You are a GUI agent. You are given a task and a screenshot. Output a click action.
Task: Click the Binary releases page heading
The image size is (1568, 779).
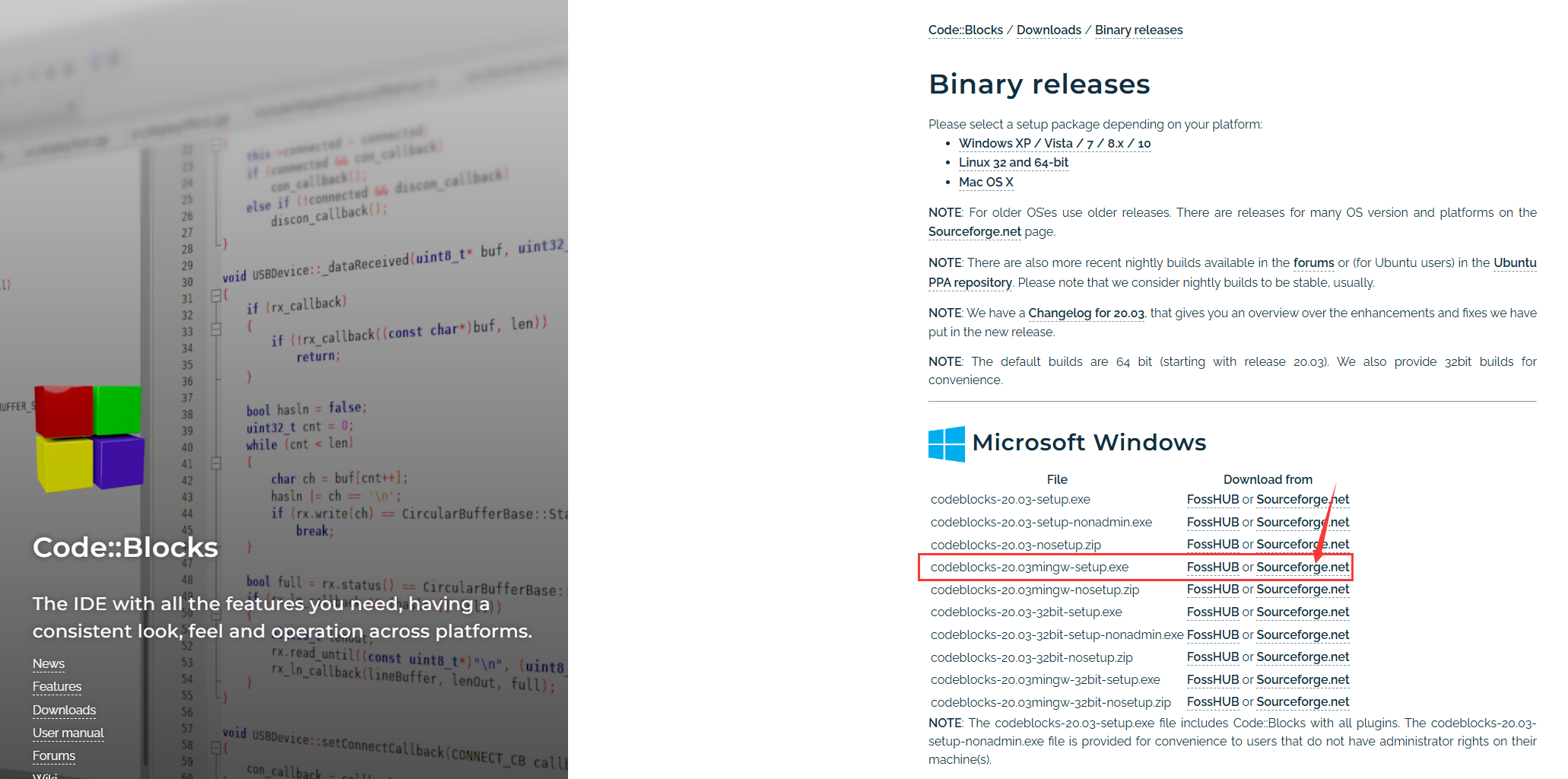(1039, 84)
